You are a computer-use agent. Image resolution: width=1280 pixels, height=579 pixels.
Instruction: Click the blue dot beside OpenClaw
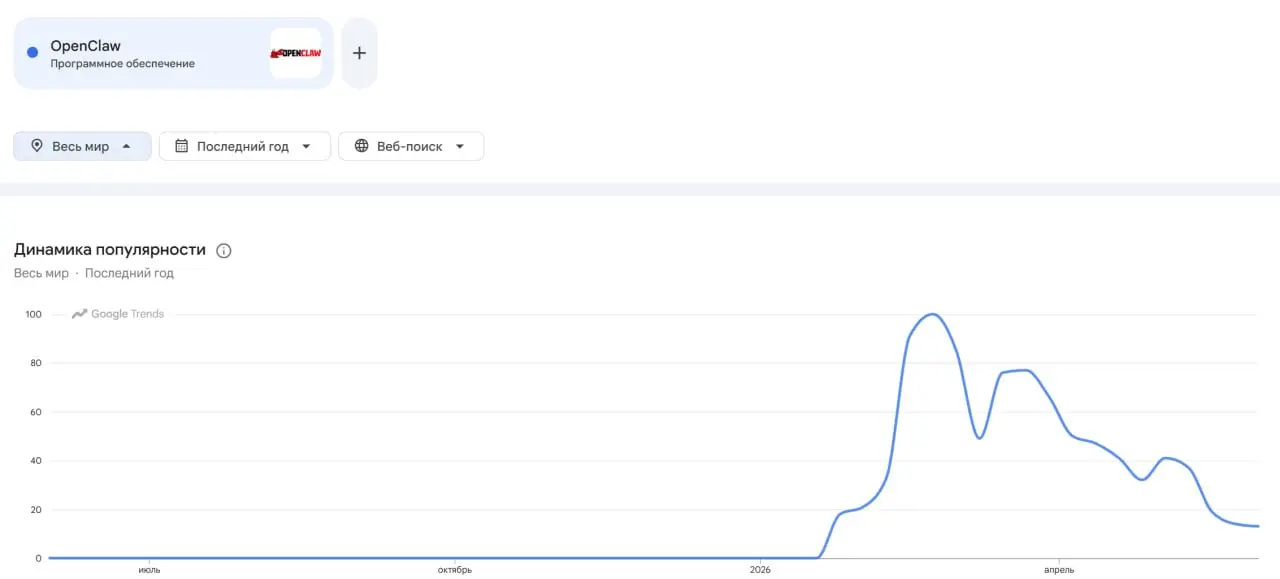pyautogui.click(x=33, y=53)
